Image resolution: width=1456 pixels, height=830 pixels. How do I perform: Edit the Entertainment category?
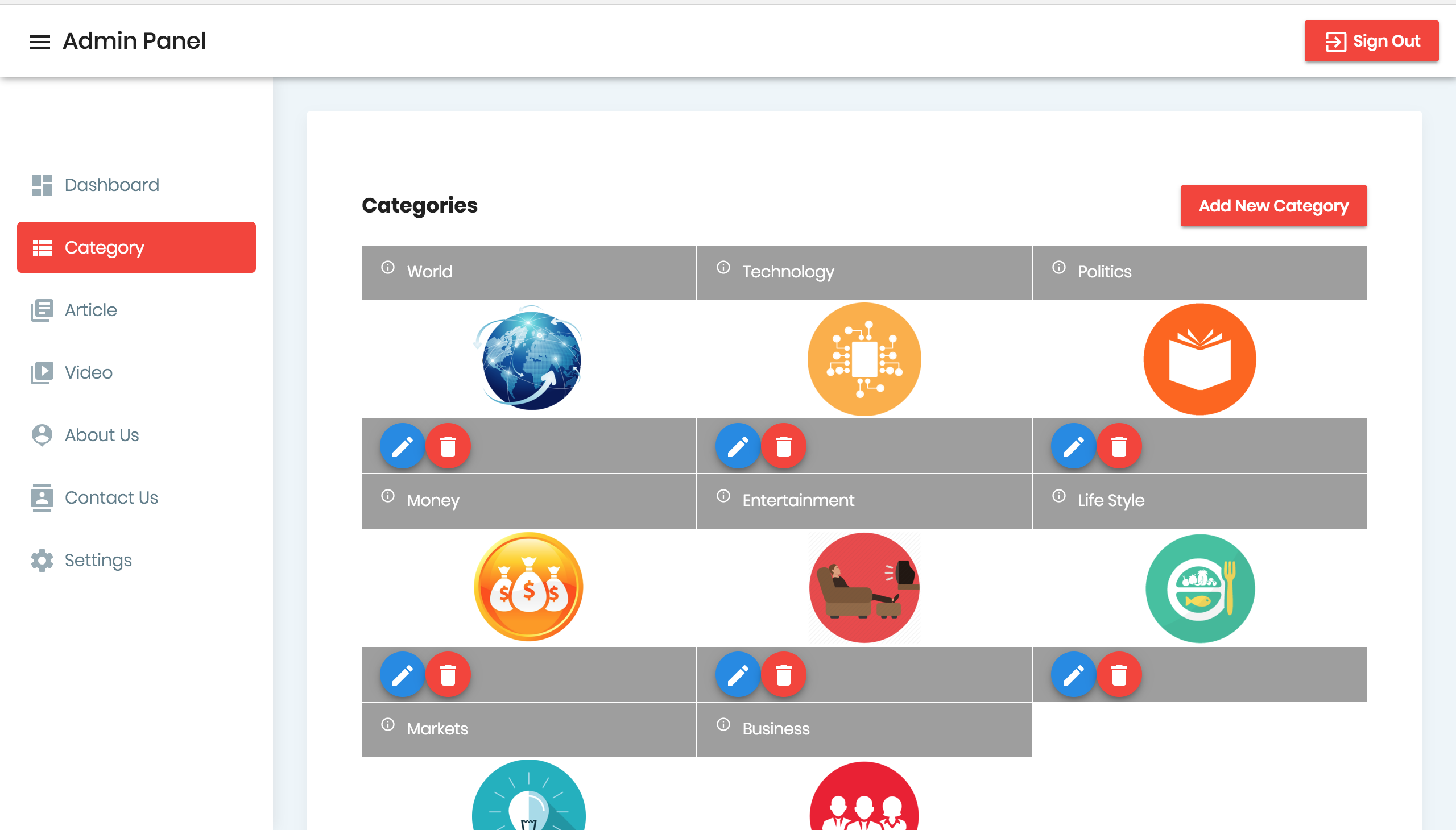point(738,675)
